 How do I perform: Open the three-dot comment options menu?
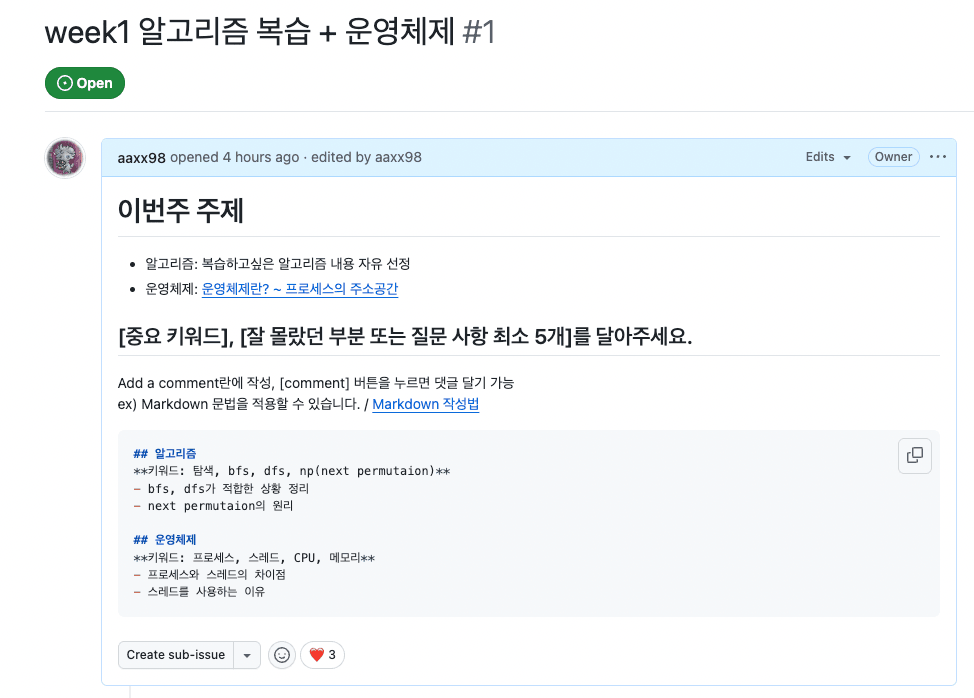pos(937,156)
